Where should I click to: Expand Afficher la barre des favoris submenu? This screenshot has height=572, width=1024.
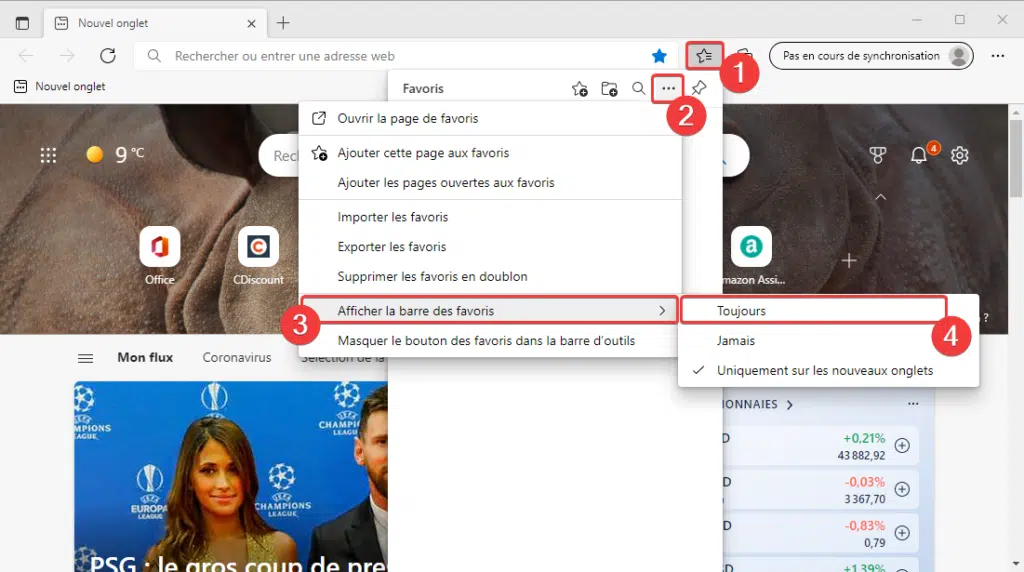pyautogui.click(x=490, y=311)
